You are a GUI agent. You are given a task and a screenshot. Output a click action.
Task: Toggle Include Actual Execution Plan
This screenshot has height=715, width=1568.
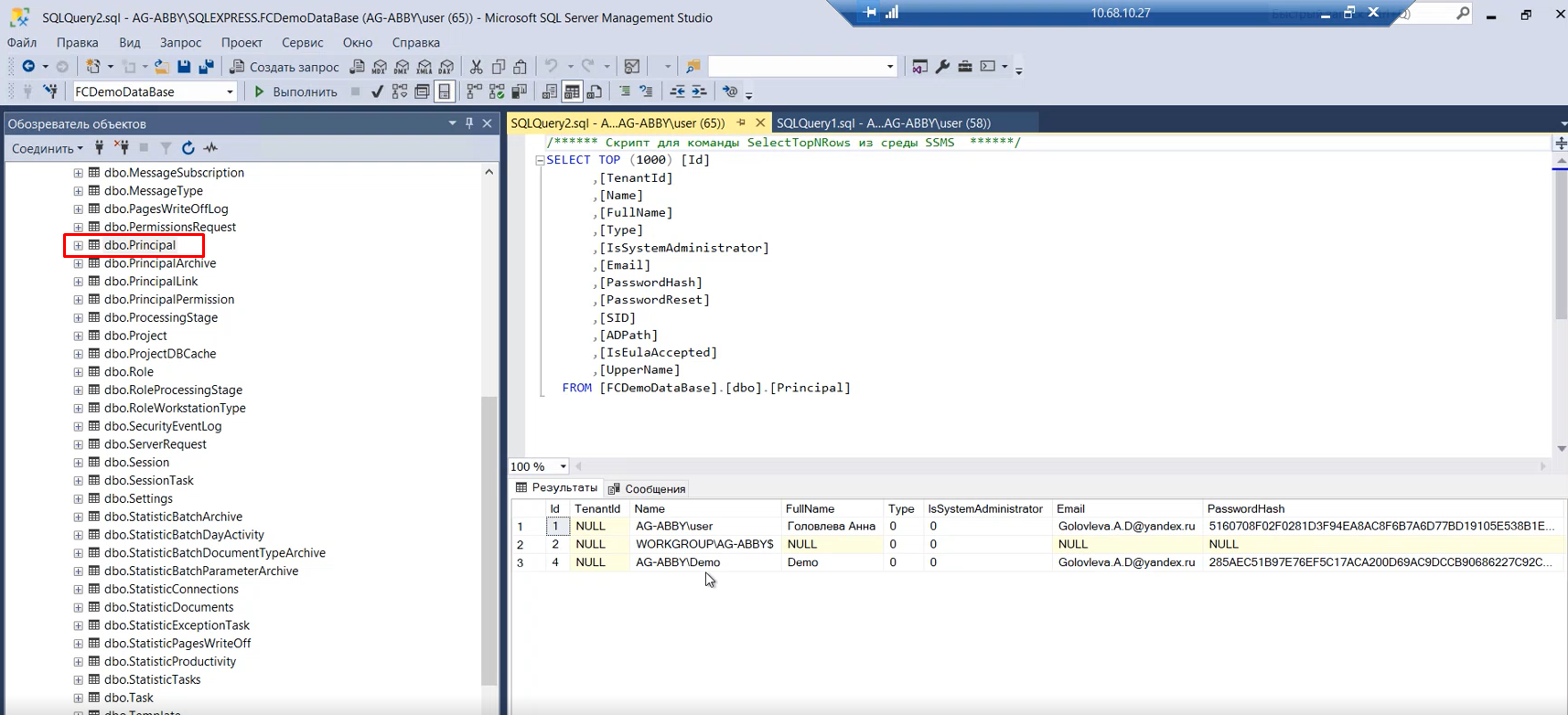(x=474, y=91)
